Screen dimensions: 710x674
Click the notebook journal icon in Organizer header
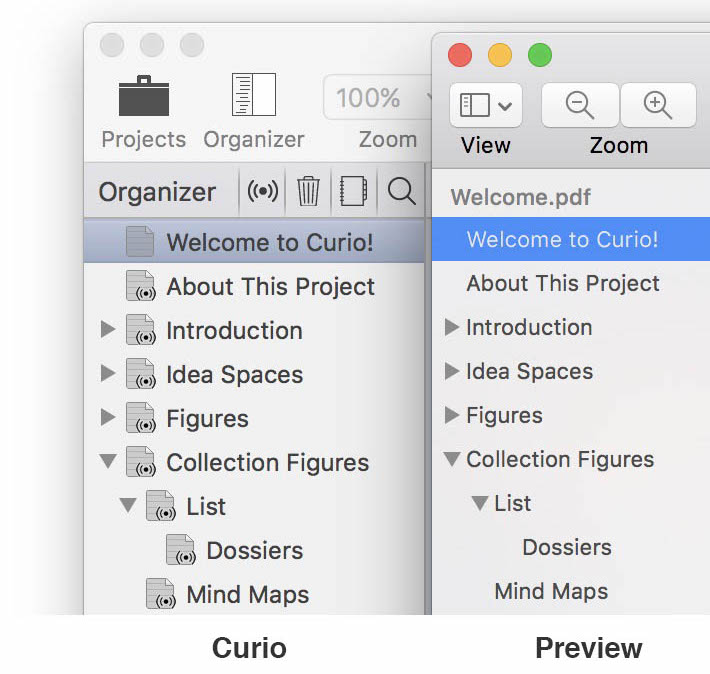(354, 191)
